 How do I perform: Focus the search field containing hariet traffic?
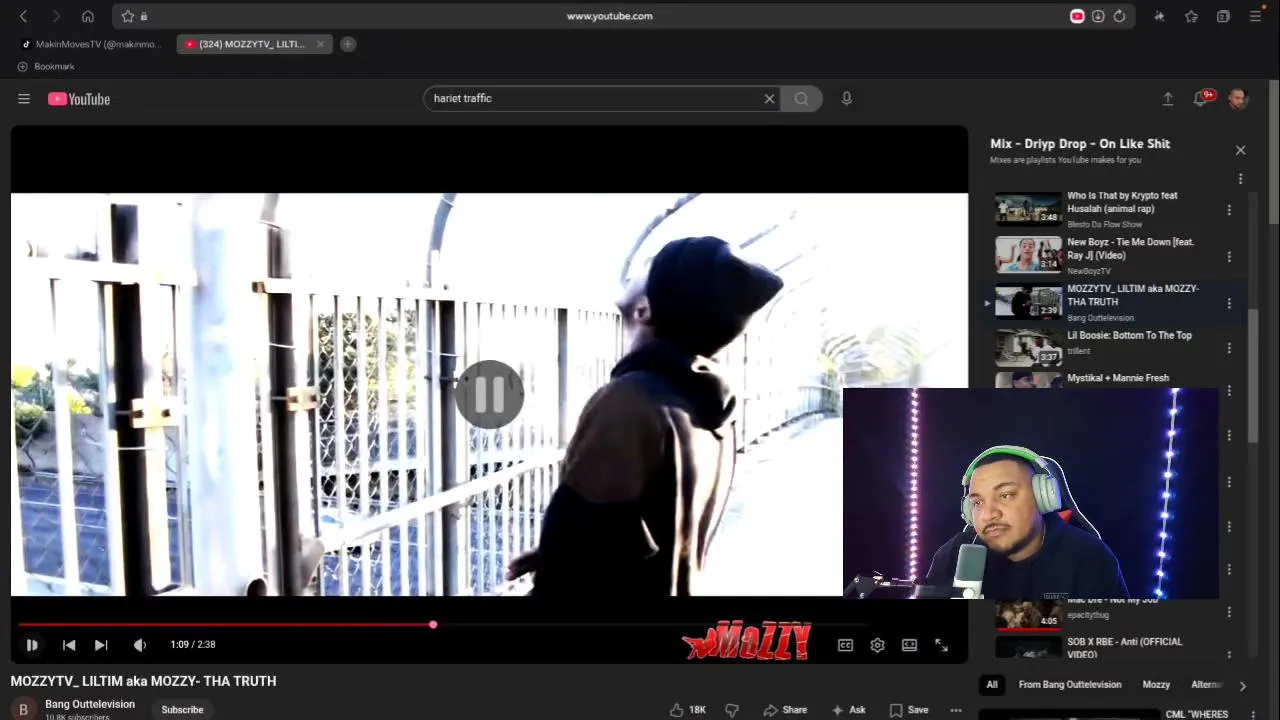[595, 99]
